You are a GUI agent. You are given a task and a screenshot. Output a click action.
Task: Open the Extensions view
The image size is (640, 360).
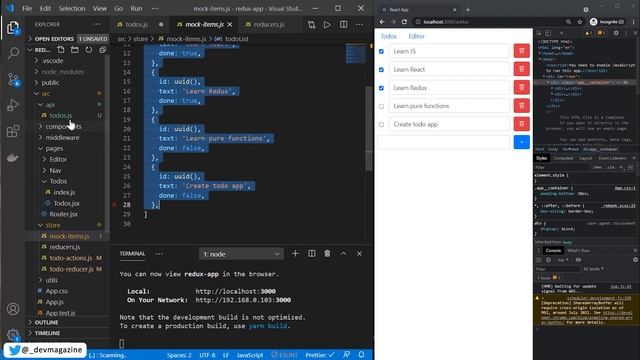[x=13, y=131]
